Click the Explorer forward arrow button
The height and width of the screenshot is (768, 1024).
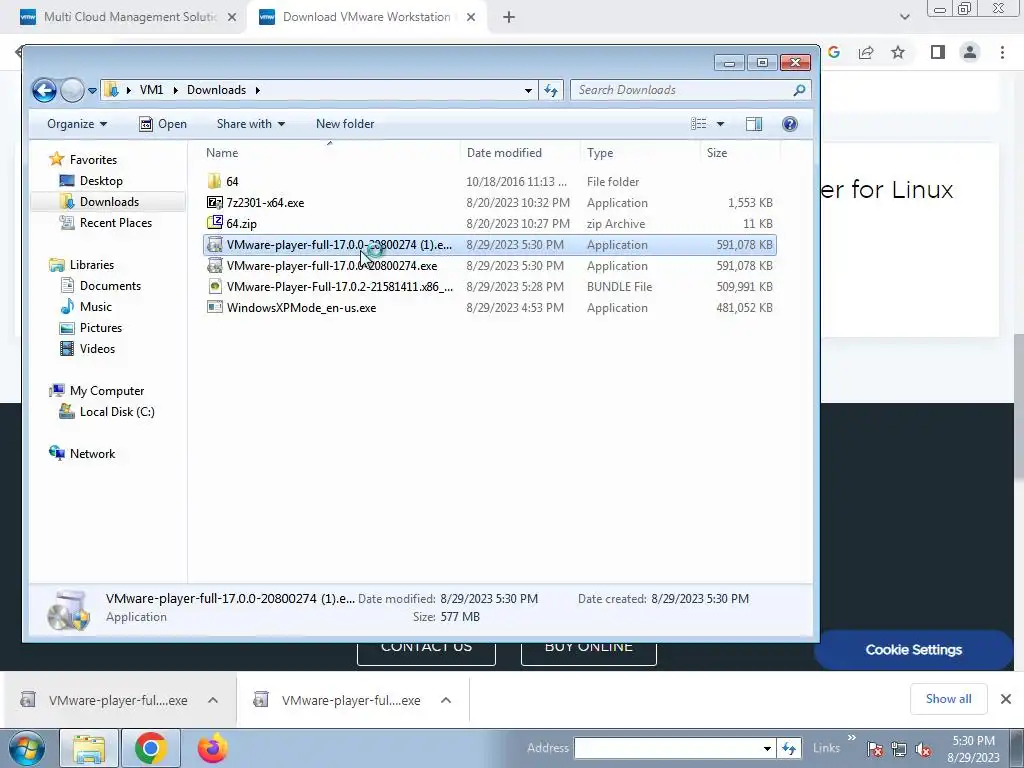click(x=72, y=90)
